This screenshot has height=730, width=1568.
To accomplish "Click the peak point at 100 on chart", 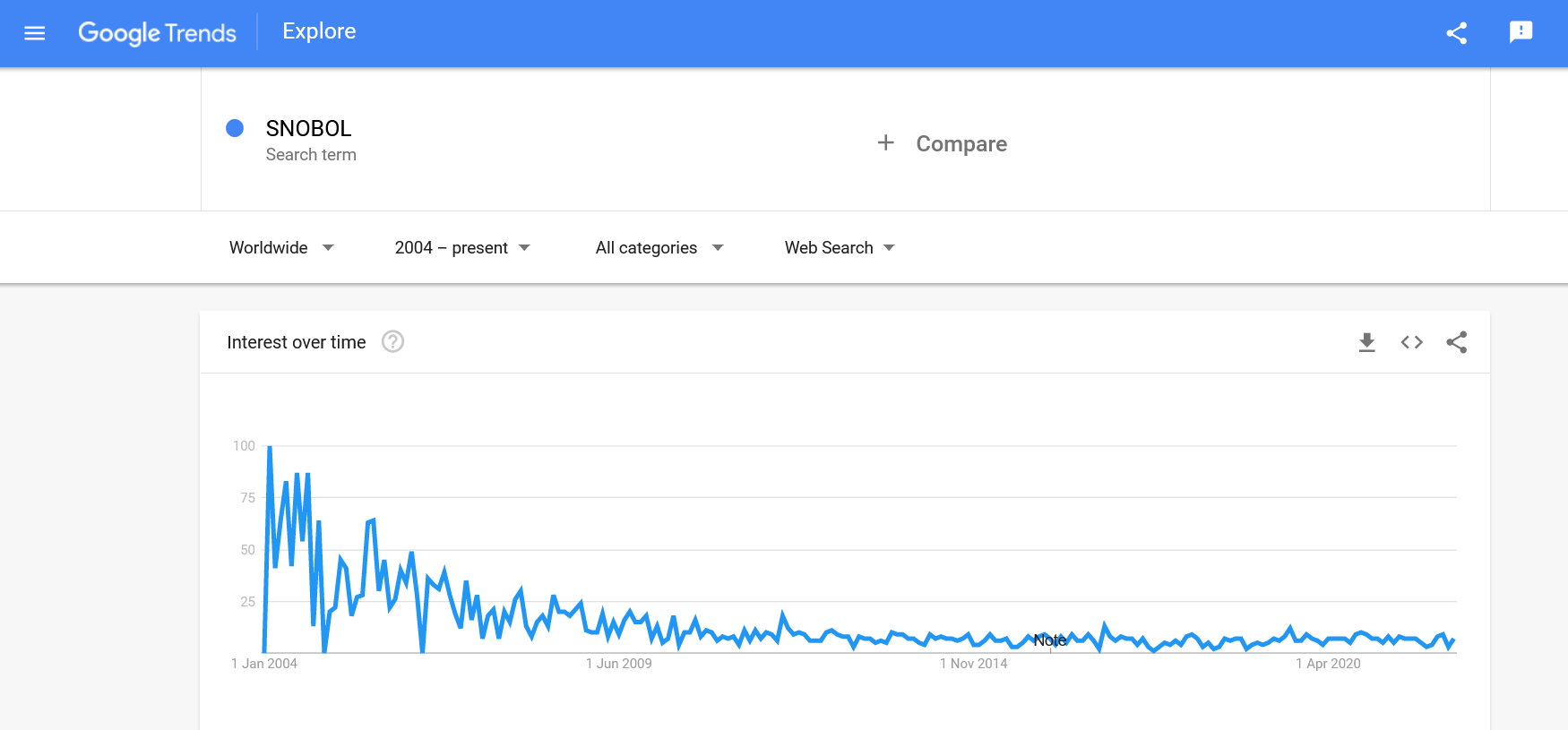I will click(270, 447).
